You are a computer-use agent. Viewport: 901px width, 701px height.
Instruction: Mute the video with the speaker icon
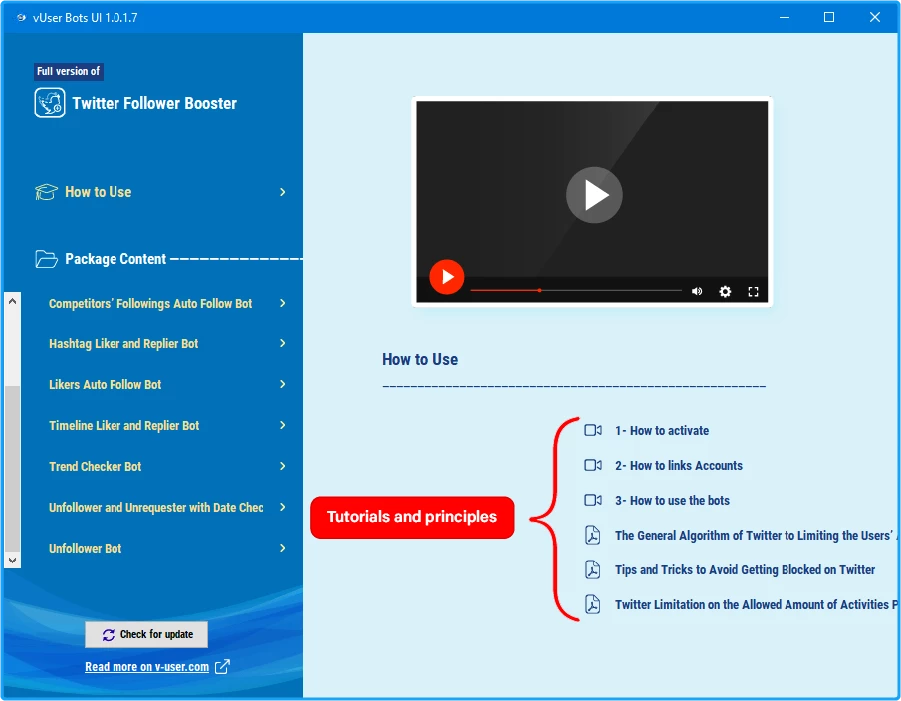click(697, 291)
